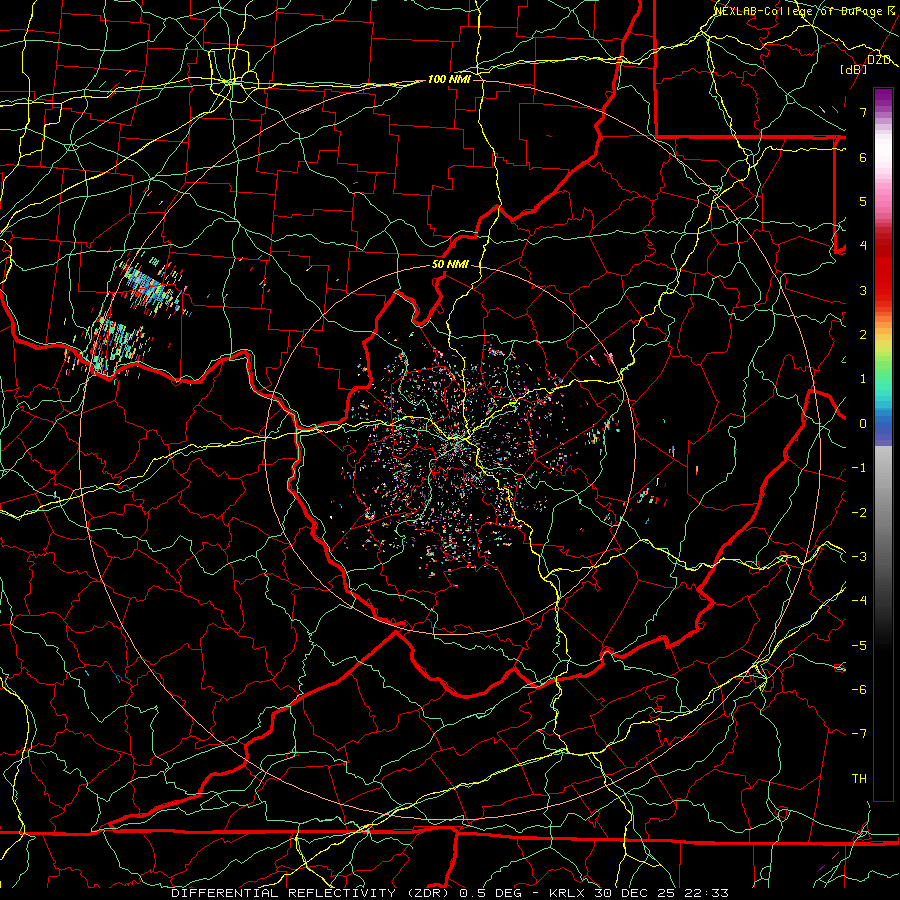This screenshot has width=900, height=900.
Task: Click the 100 NMI range ring label
Action: pyautogui.click(x=449, y=79)
